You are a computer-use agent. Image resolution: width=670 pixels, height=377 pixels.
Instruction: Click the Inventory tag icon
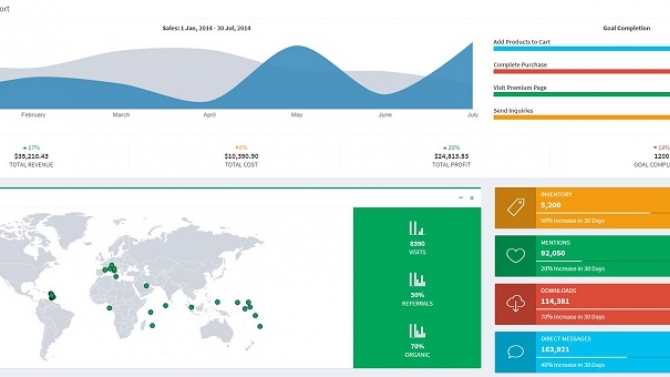[x=515, y=208]
